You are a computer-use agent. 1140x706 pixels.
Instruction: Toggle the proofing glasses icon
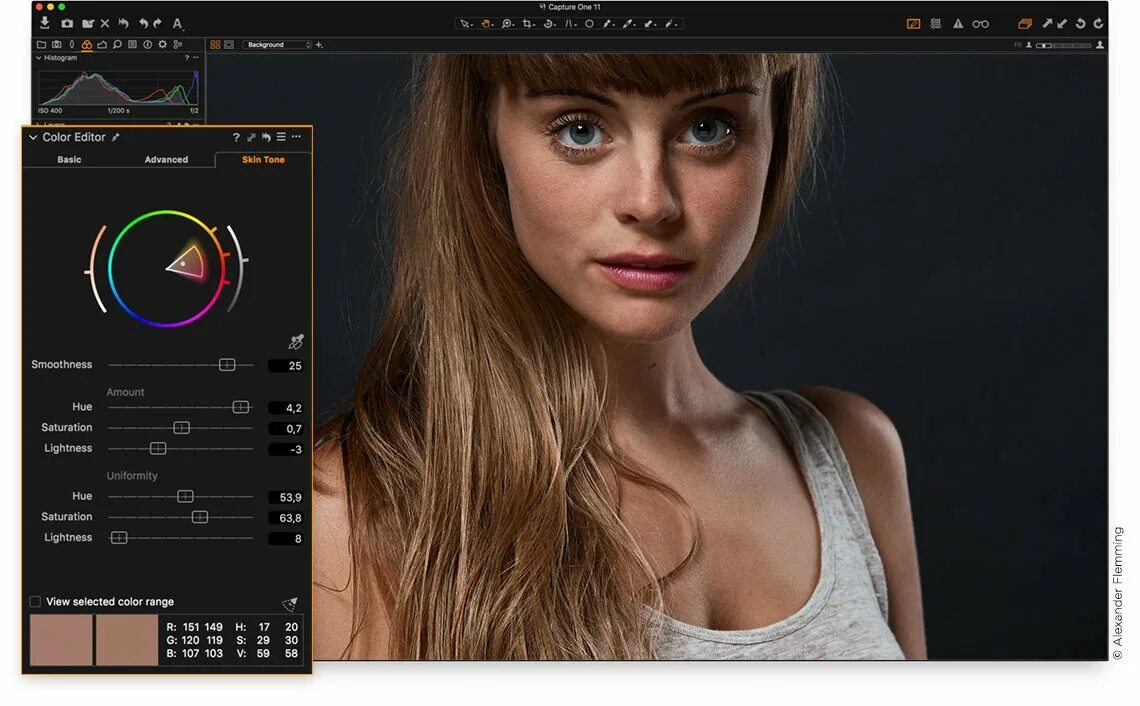coord(981,24)
